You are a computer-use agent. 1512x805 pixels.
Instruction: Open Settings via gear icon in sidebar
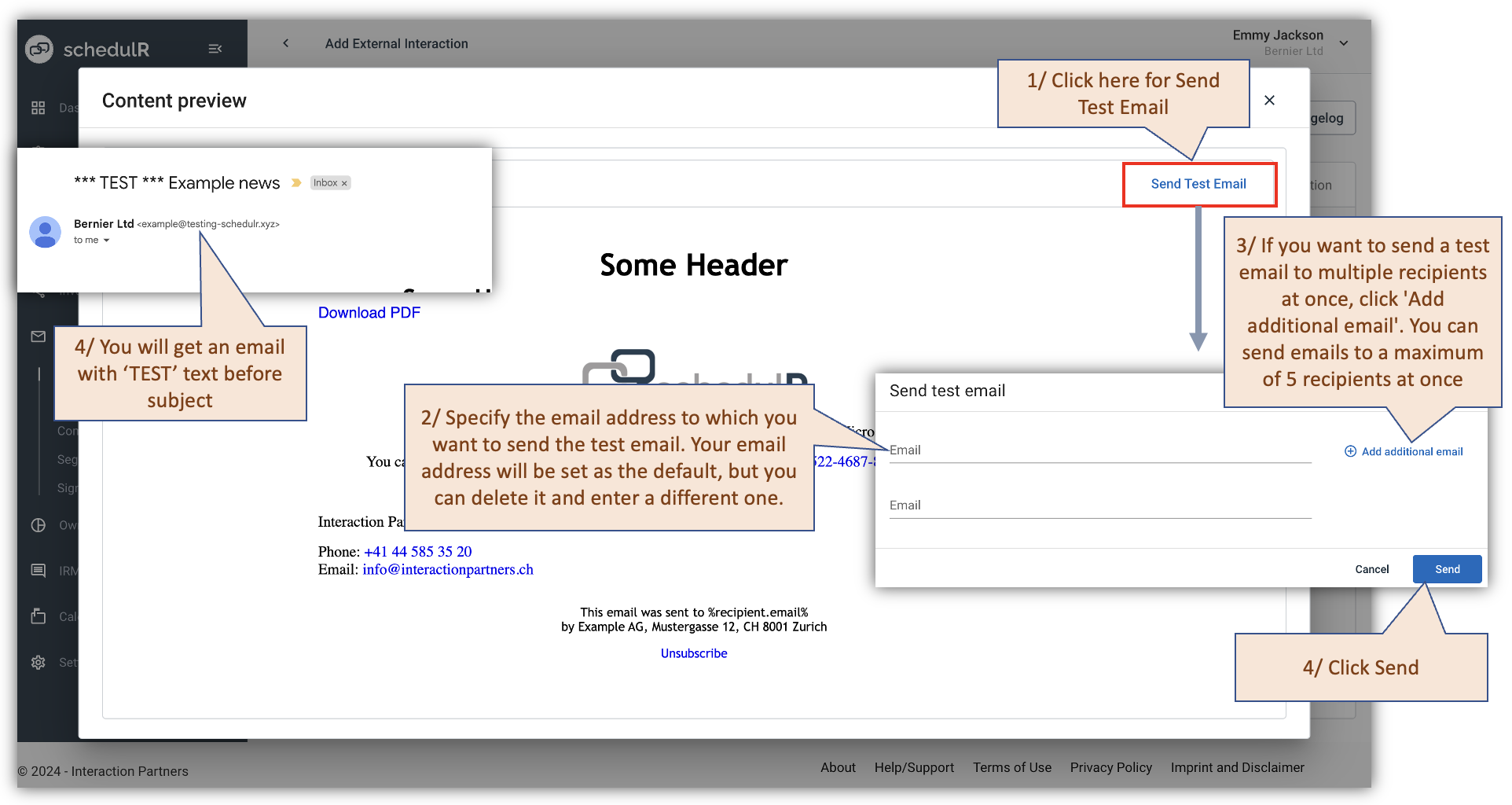click(38, 662)
